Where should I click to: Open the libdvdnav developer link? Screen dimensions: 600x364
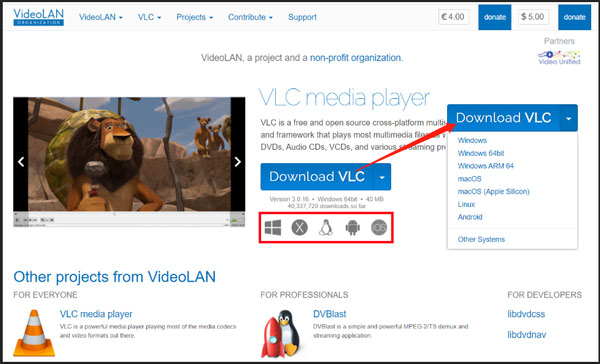click(x=527, y=335)
